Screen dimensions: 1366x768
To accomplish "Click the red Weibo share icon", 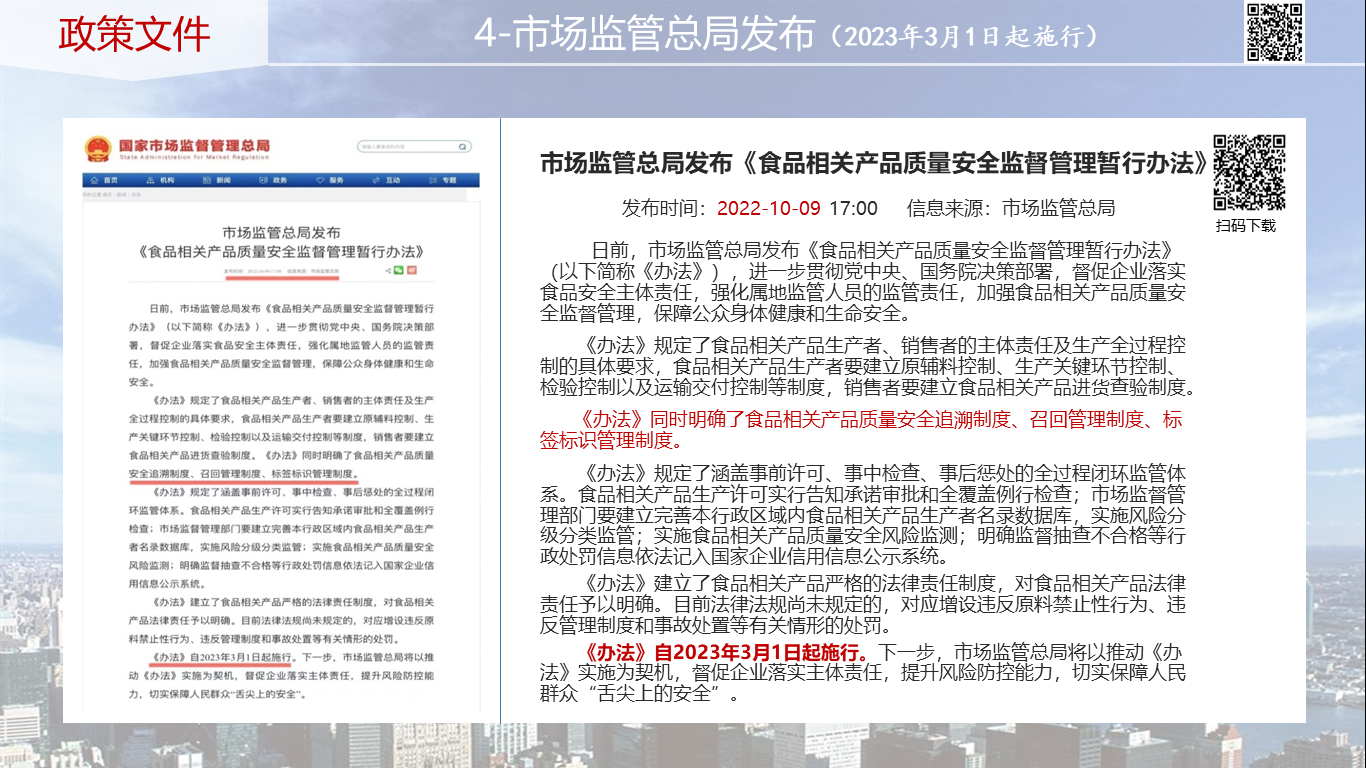I will click(x=411, y=270).
